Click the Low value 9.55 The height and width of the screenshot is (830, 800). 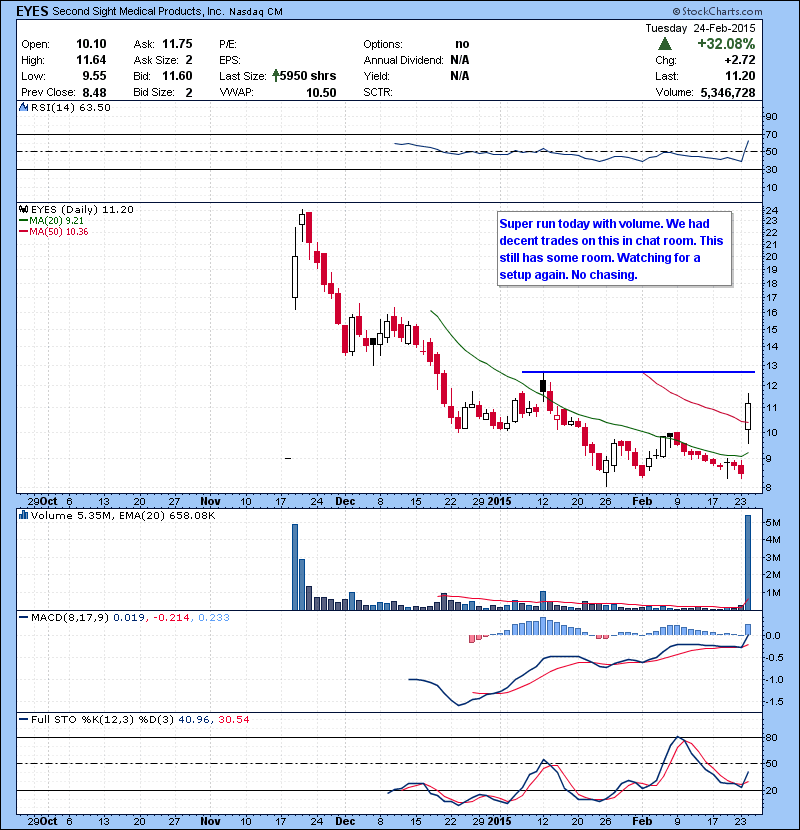pos(94,76)
